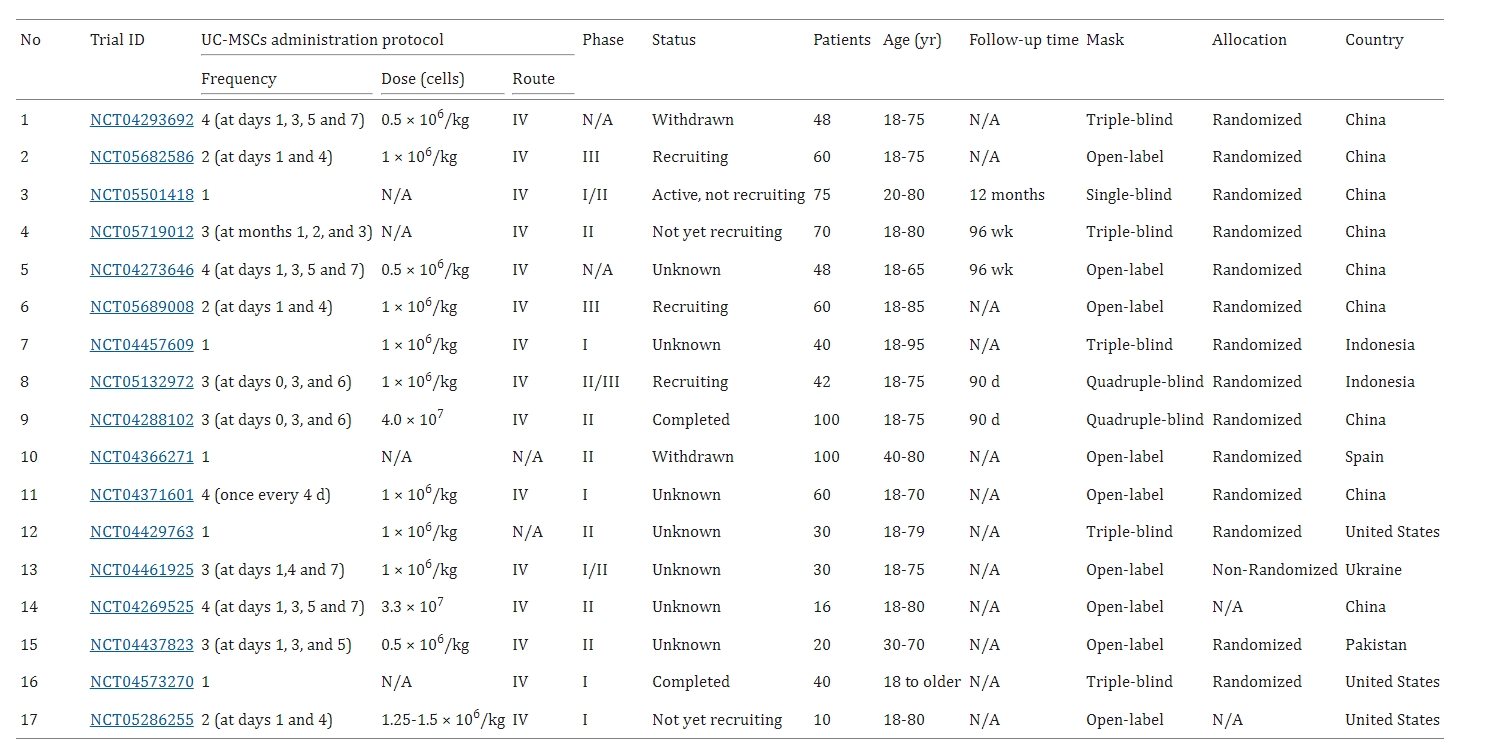
Task: Click trial ID NCT05689008
Action: 141,307
